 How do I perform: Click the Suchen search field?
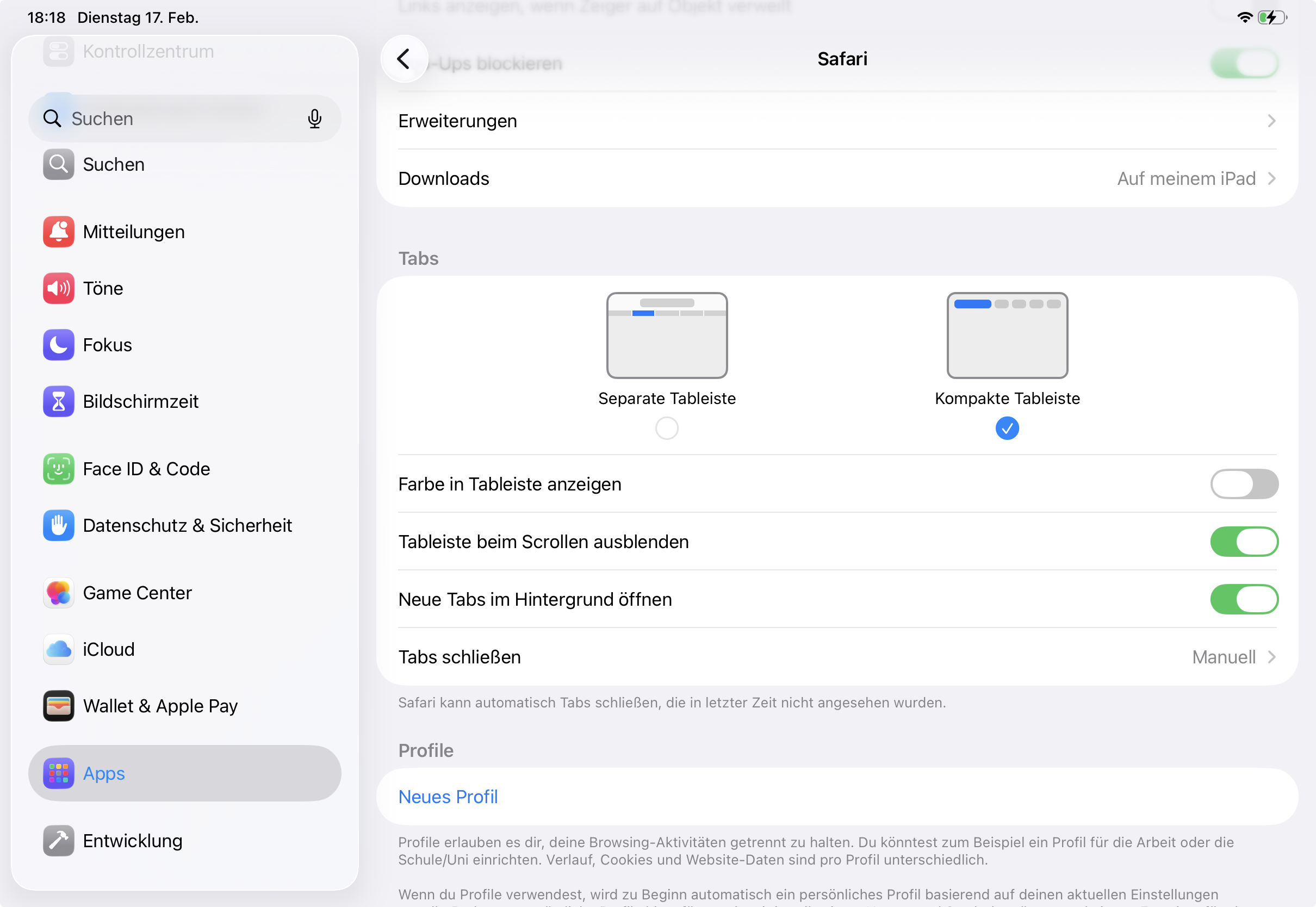point(176,118)
